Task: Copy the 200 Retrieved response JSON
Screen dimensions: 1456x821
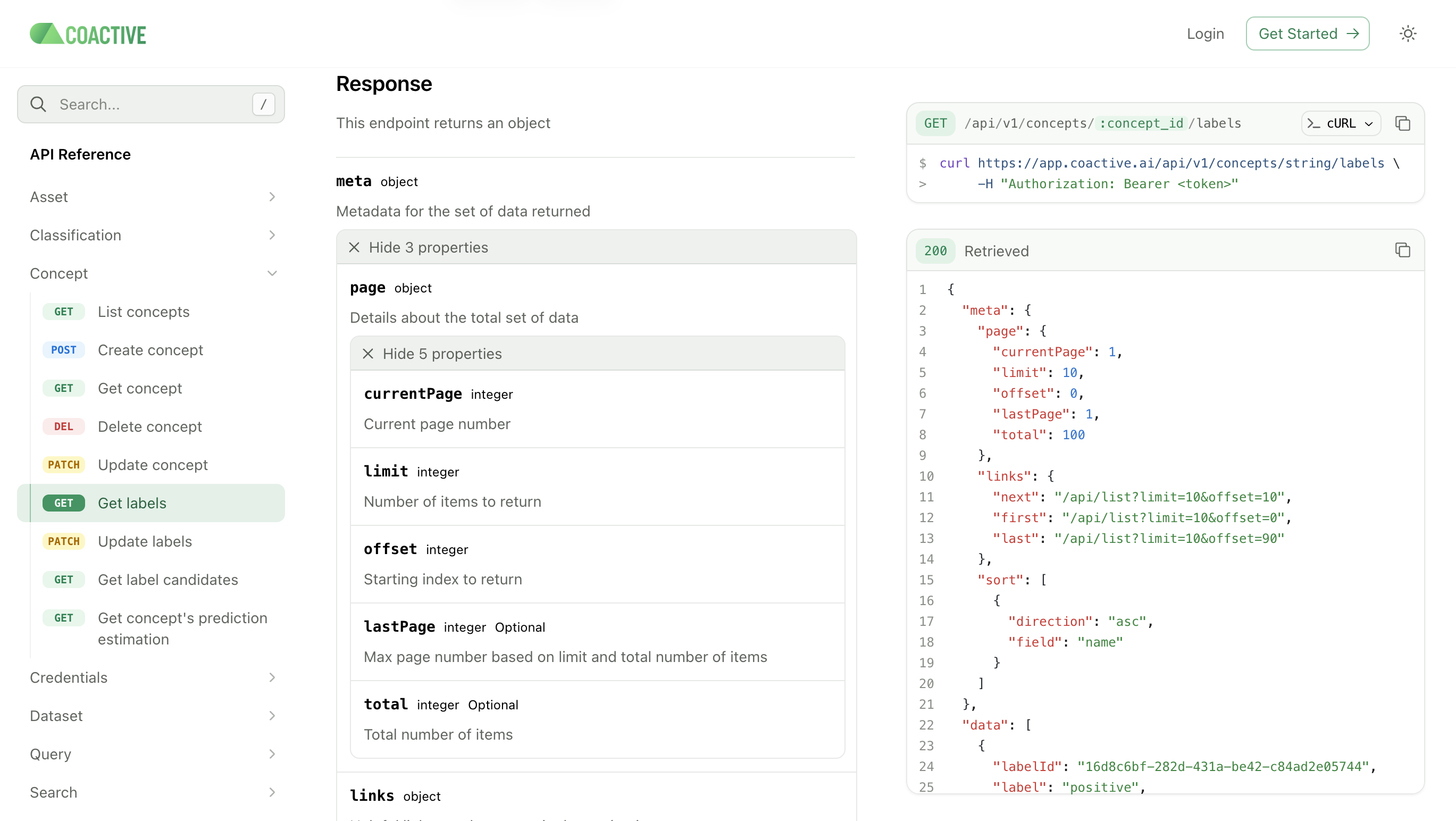Action: 1402,250
